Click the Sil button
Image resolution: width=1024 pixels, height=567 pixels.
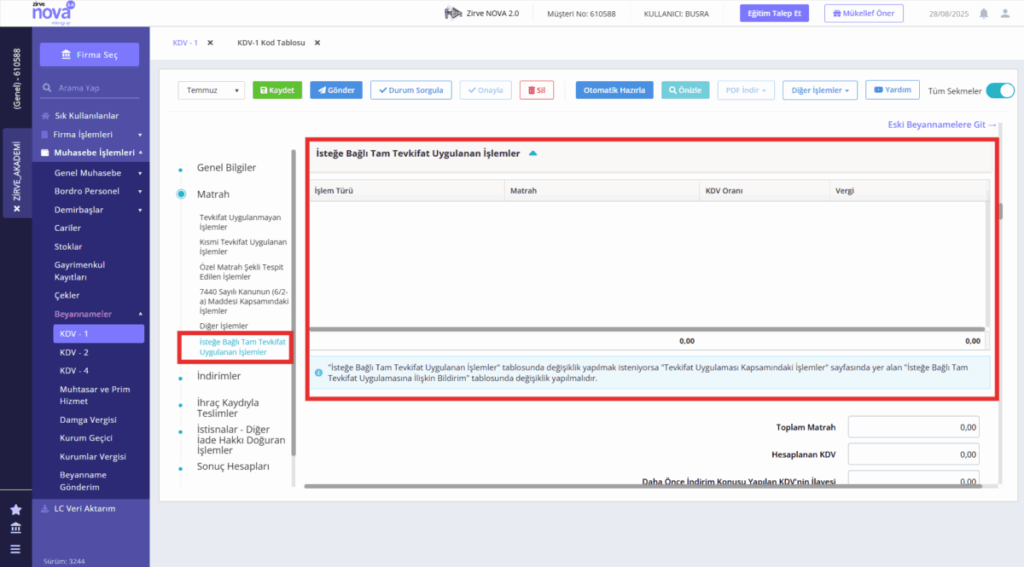pos(537,90)
